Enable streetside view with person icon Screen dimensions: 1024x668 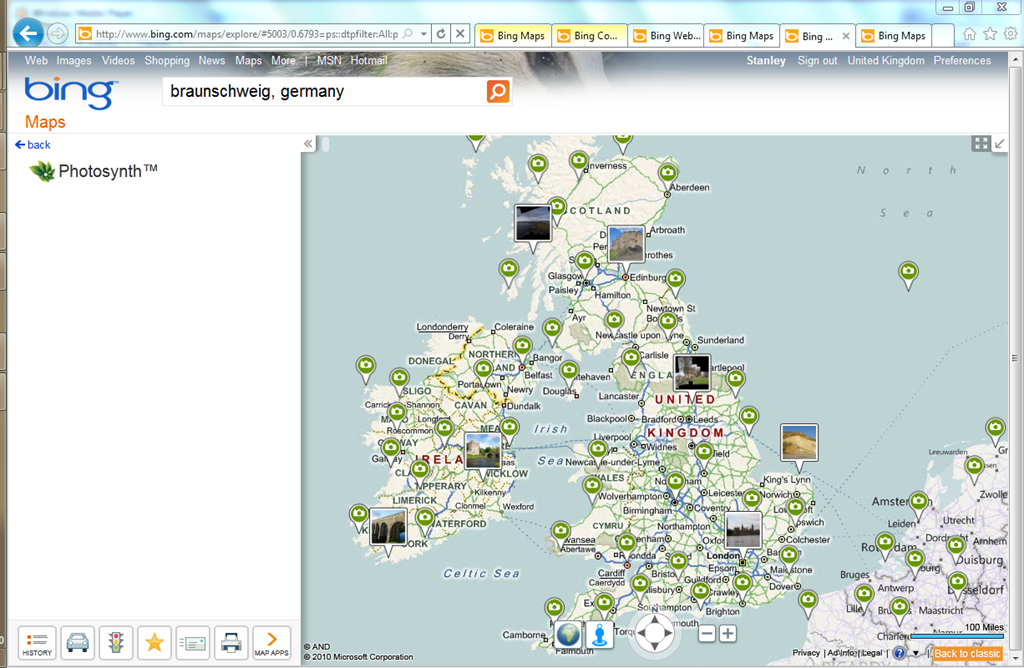[x=599, y=634]
